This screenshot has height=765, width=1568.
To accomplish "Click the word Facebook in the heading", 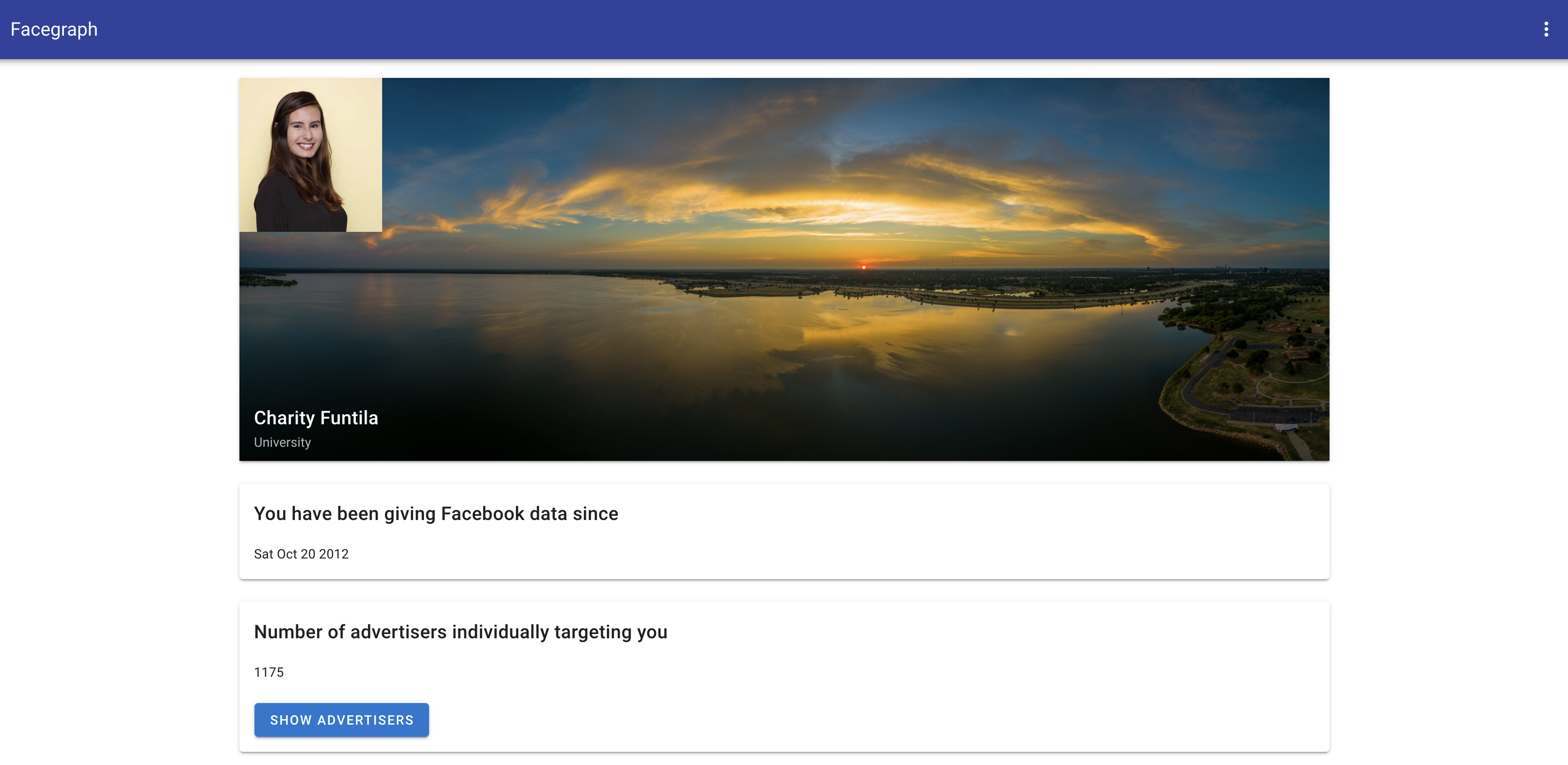I will (482, 513).
